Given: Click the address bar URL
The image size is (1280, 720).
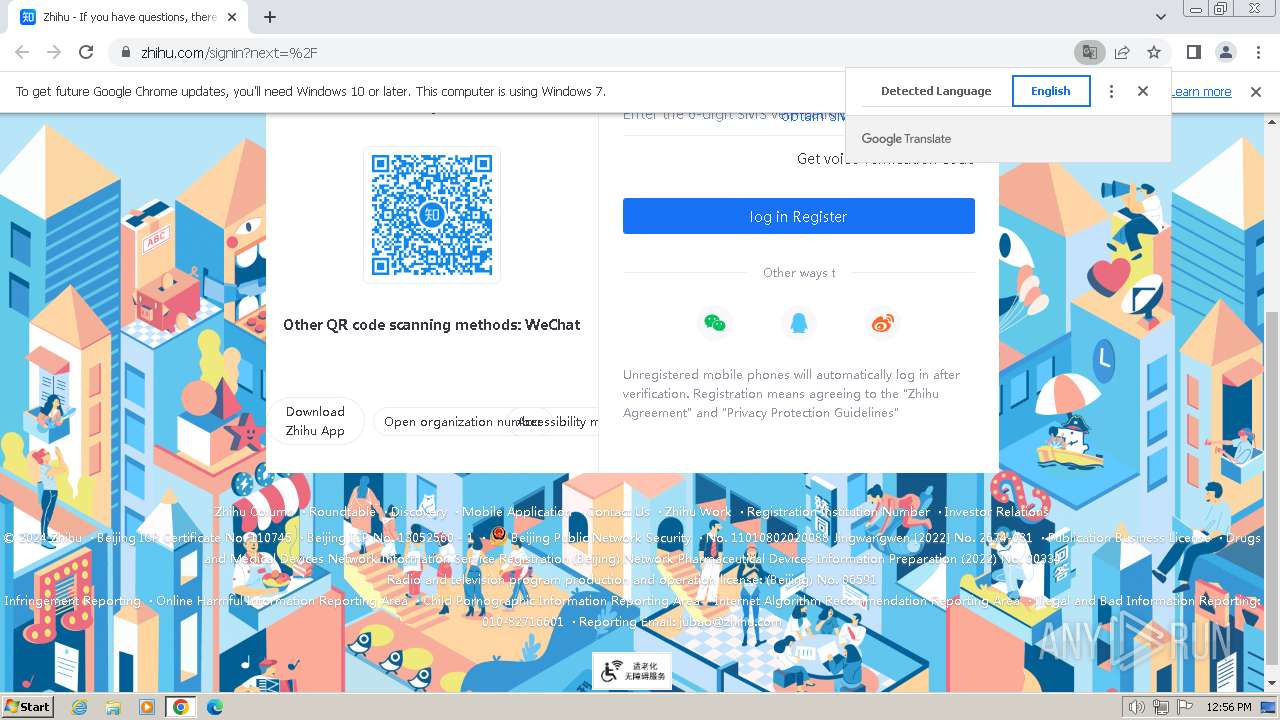Looking at the screenshot, I should (229, 52).
